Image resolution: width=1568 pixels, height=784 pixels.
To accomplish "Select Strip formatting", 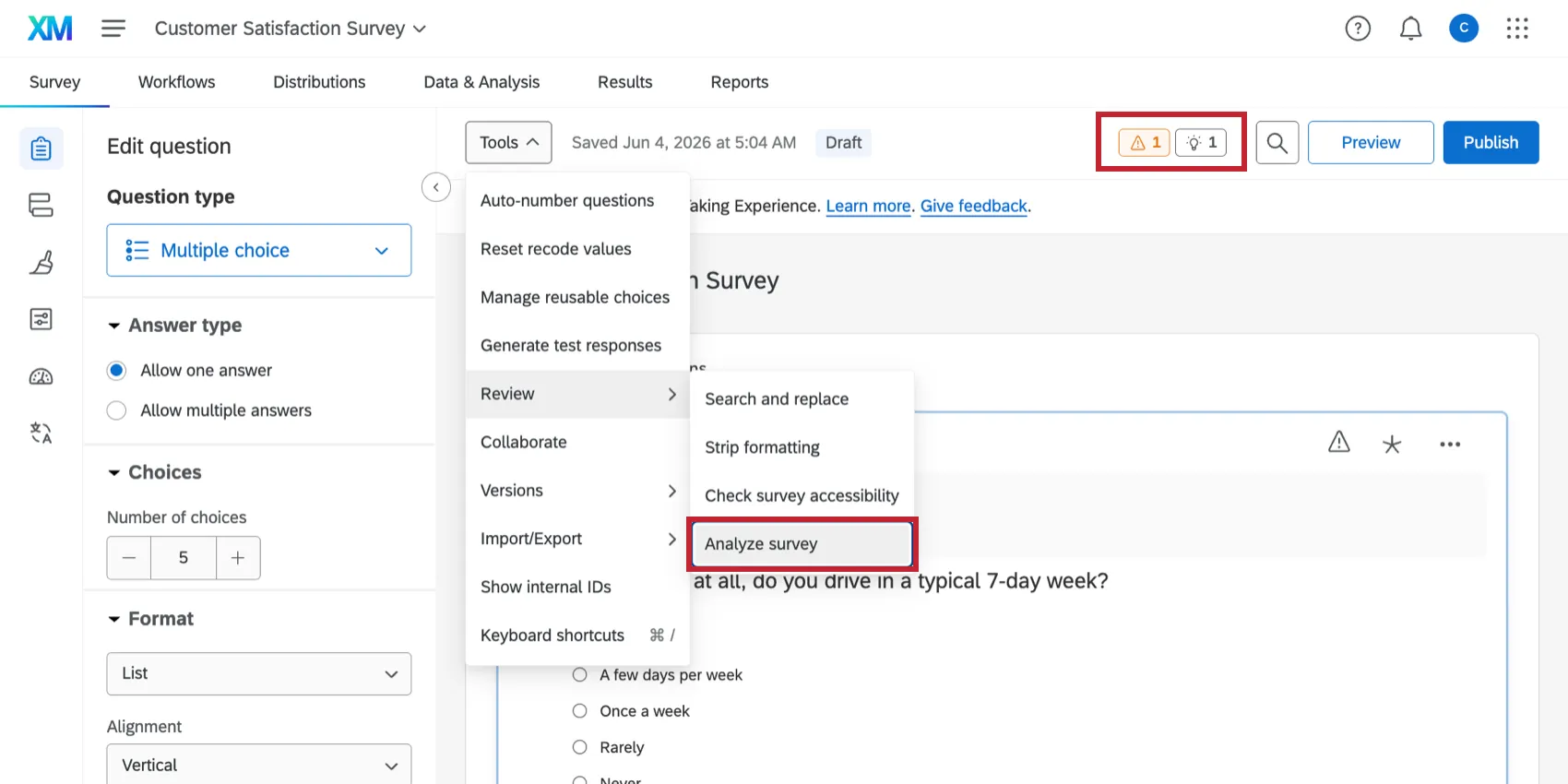I will coord(802,447).
